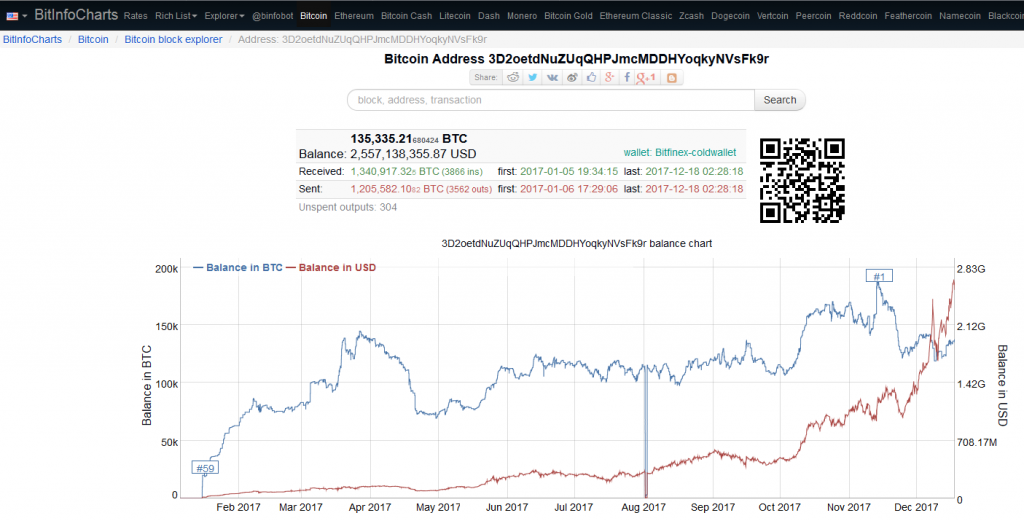Viewport: 1024px width, 521px height.
Task: Select Ethereum in the top navigation
Action: [354, 16]
